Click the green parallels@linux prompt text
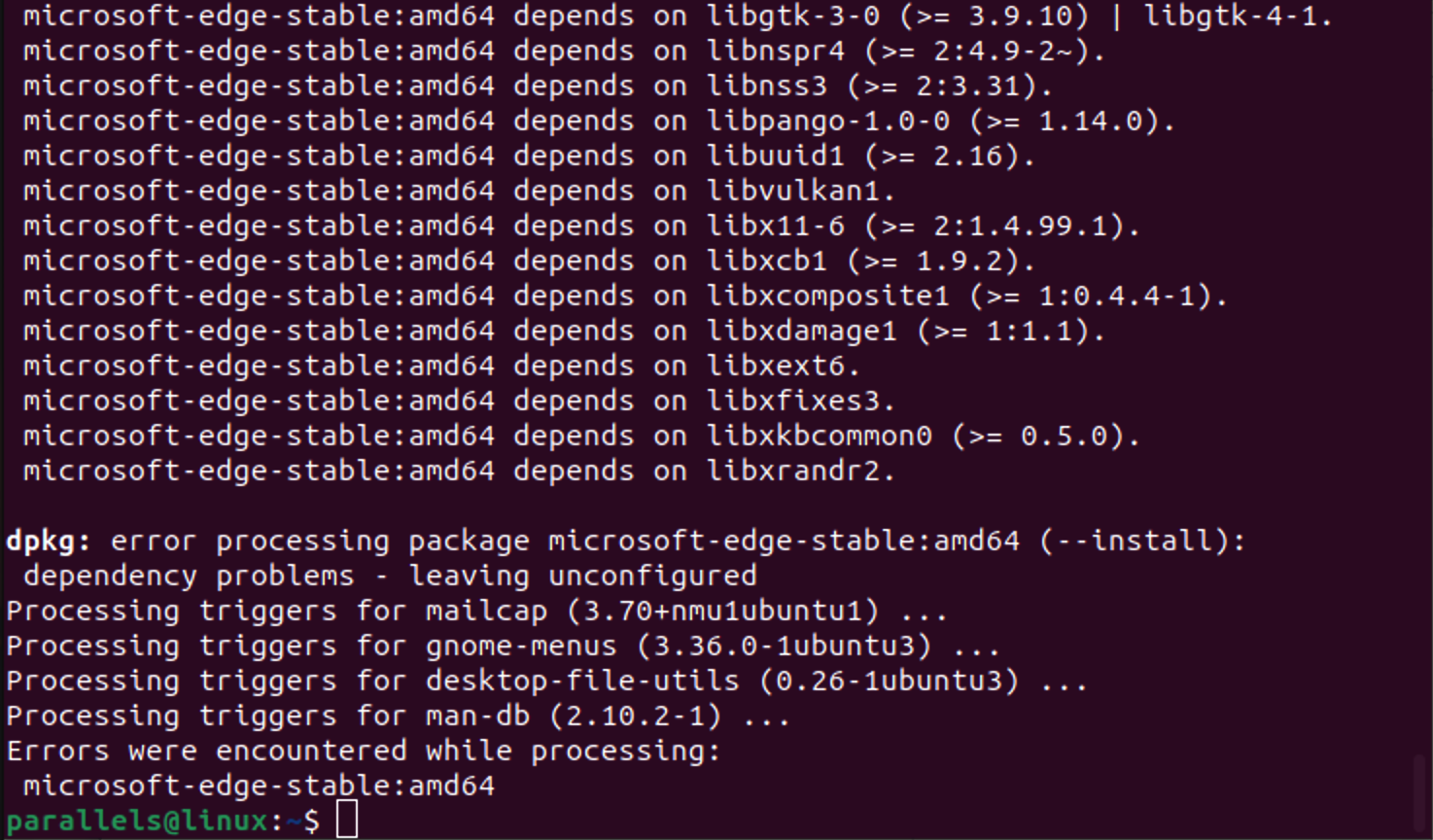Viewport: 1433px width, 840px height. 136,821
